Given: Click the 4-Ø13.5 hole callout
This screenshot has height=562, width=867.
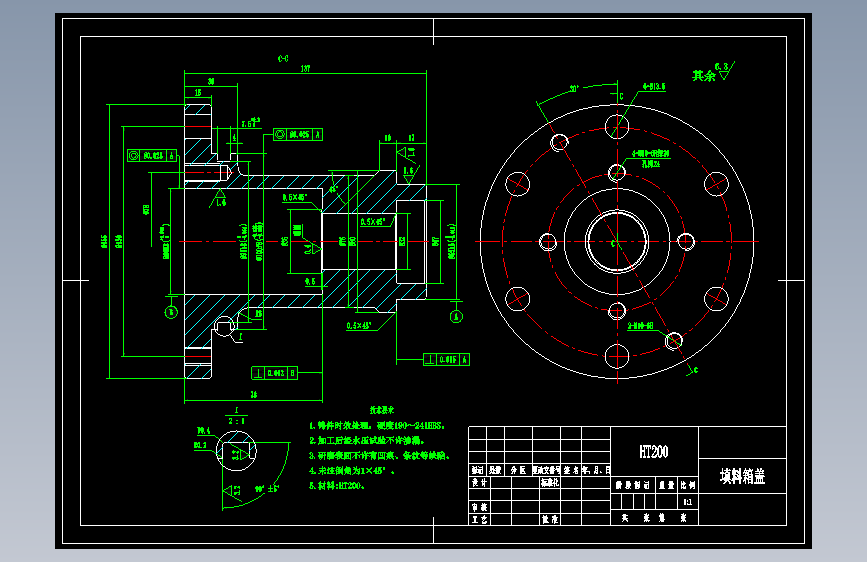Looking at the screenshot, I should click(654, 87).
